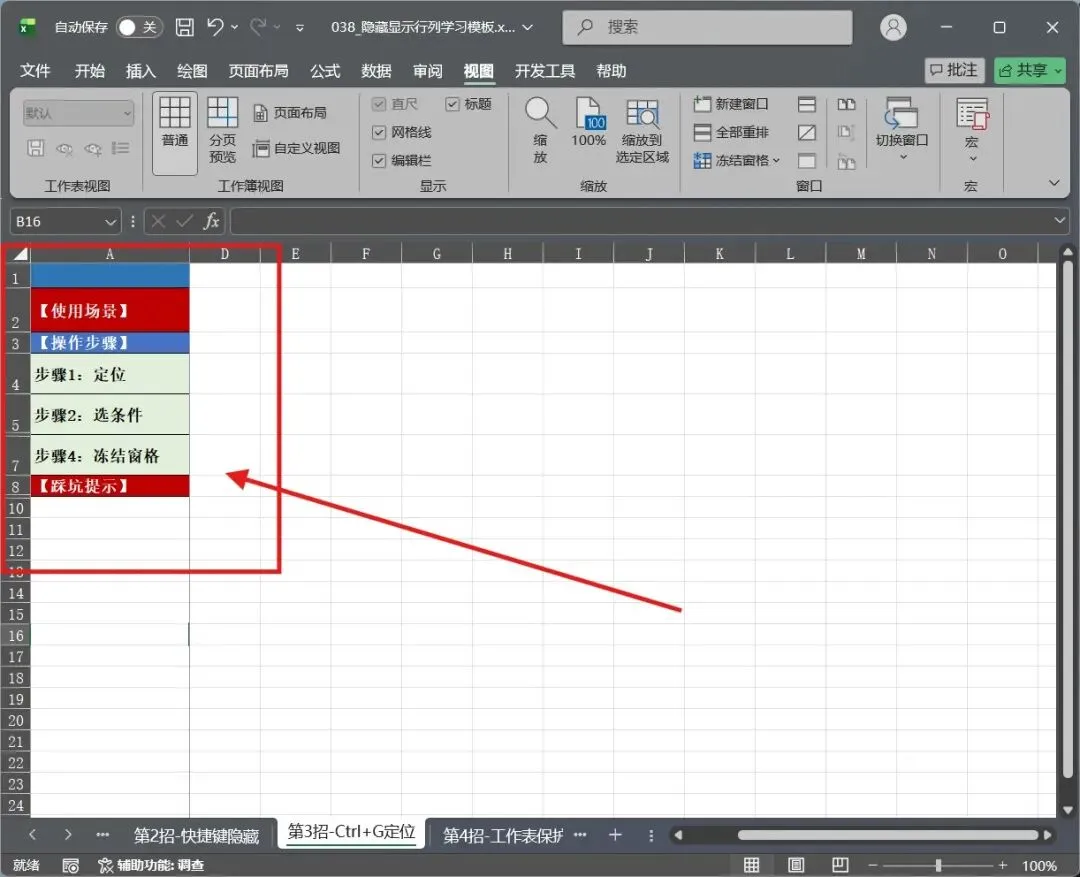
Task: Switch to sheet 第2招-快捷键隐藏
Action: coord(196,836)
